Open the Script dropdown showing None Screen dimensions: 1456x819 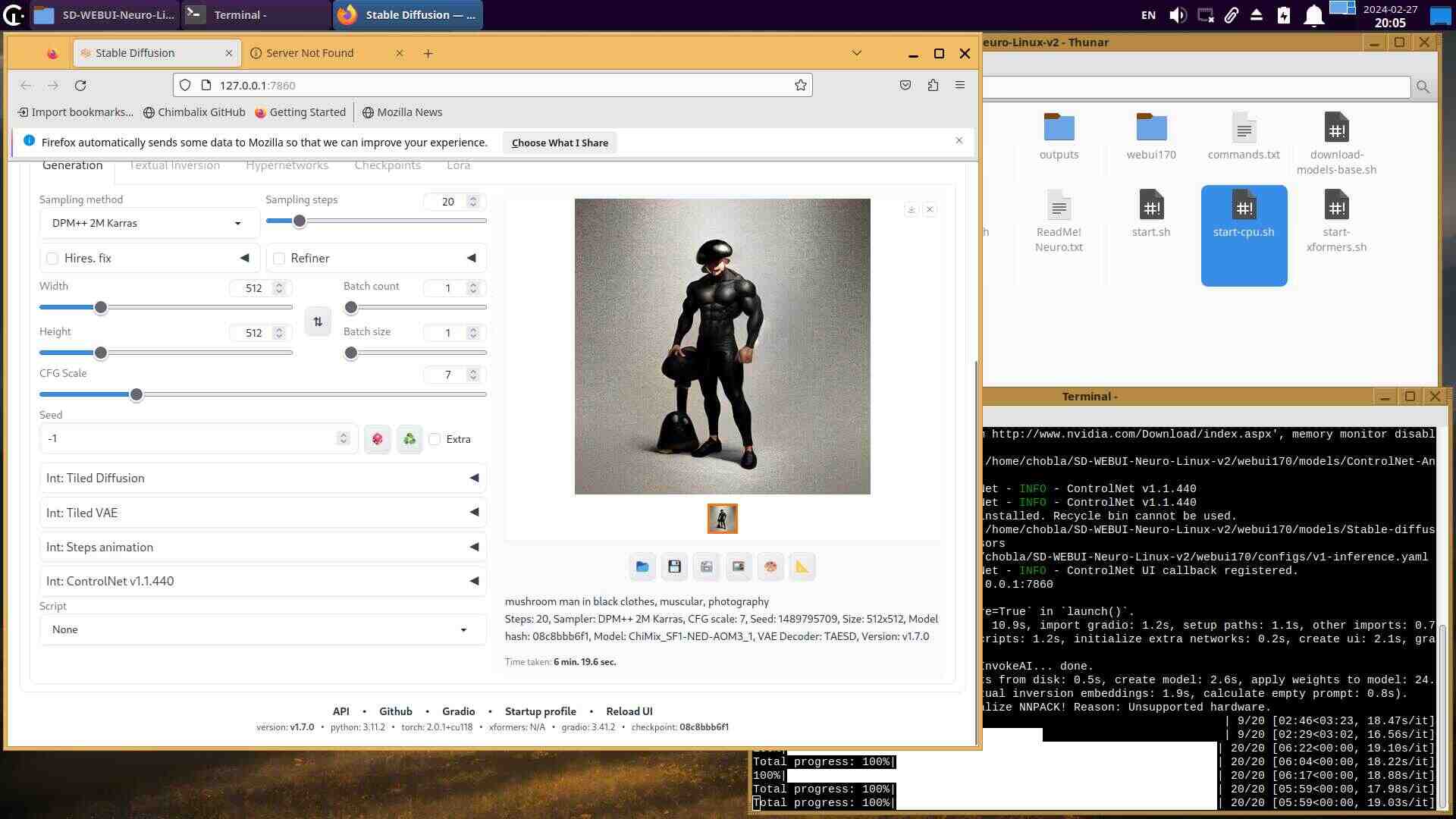(x=262, y=629)
